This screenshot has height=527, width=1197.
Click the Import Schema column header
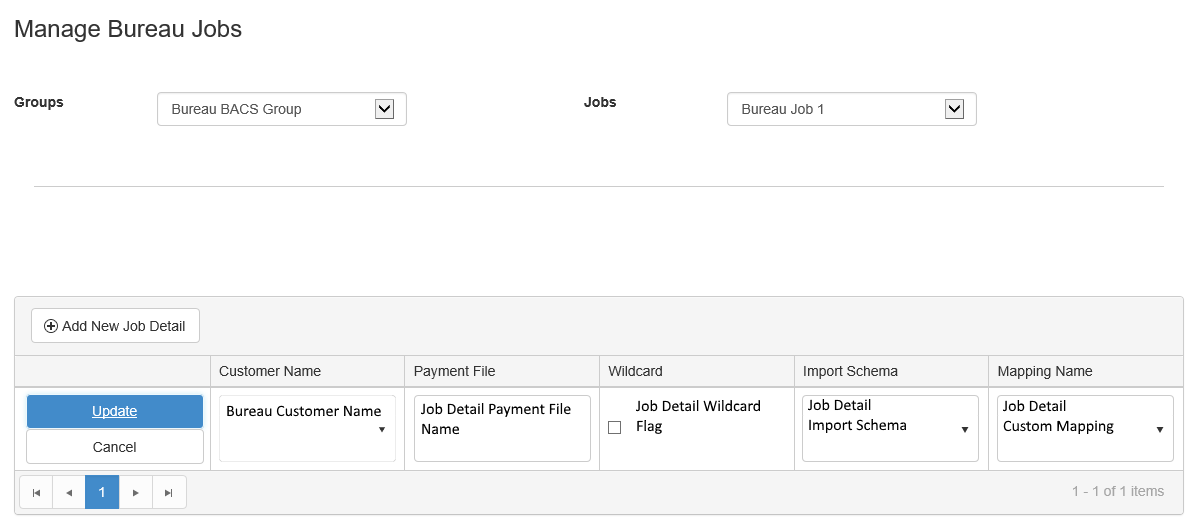pyautogui.click(x=850, y=371)
